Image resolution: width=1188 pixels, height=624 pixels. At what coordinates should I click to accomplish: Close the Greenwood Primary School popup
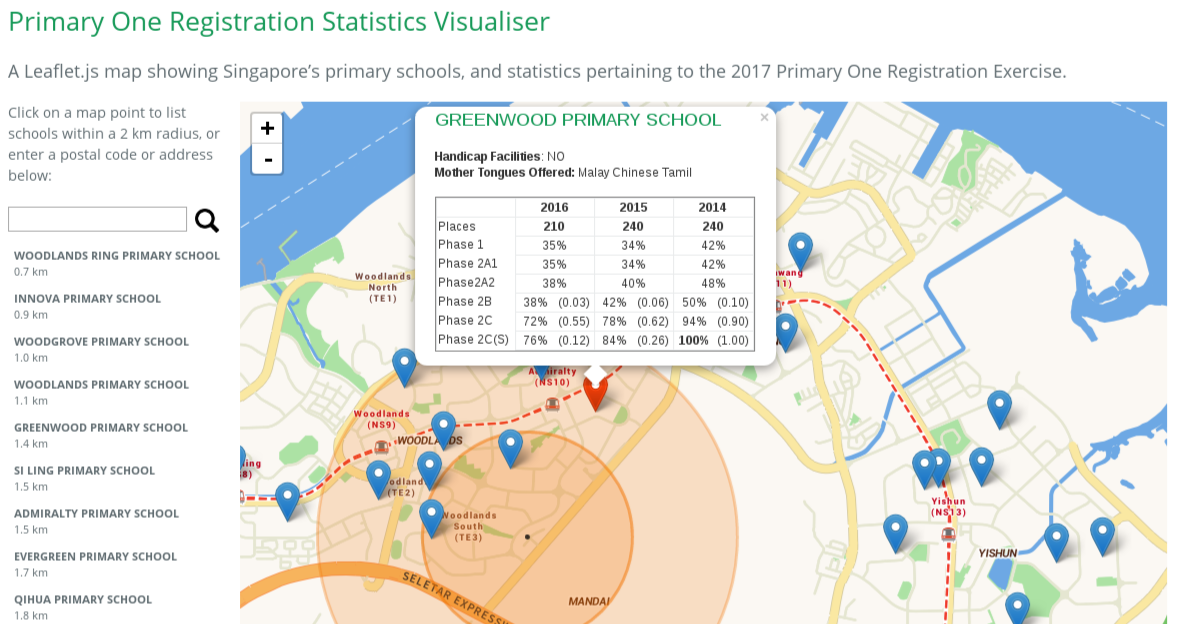pos(764,117)
